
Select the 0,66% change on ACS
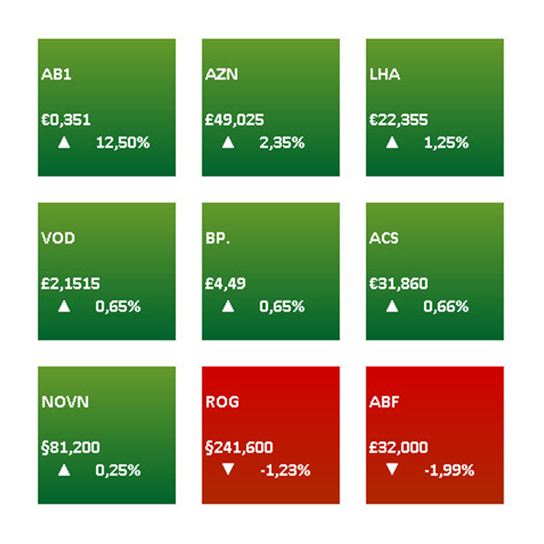point(446,307)
